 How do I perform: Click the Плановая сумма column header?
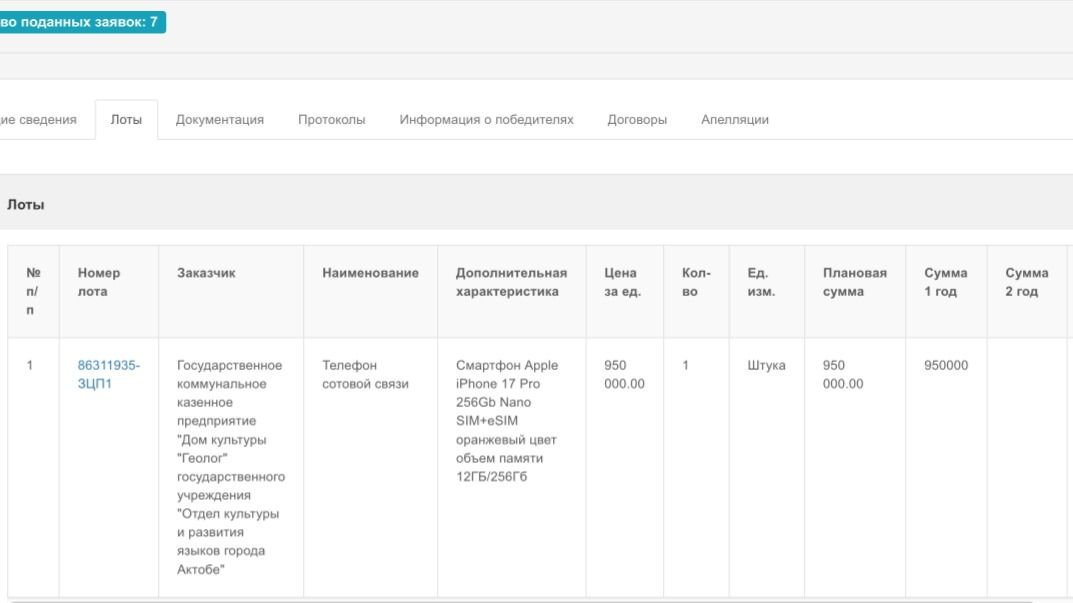click(x=850, y=282)
